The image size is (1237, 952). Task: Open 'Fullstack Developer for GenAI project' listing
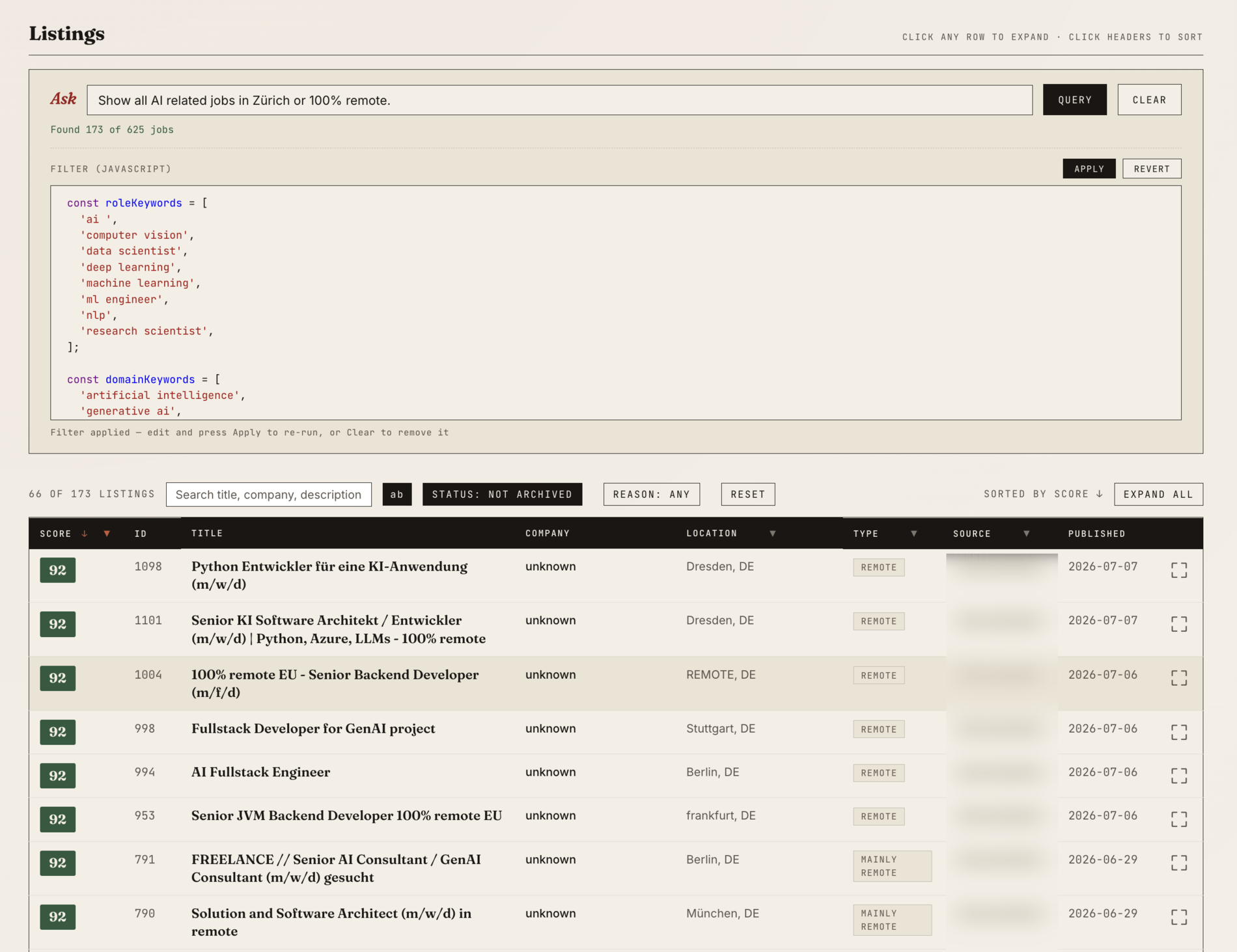(x=313, y=729)
